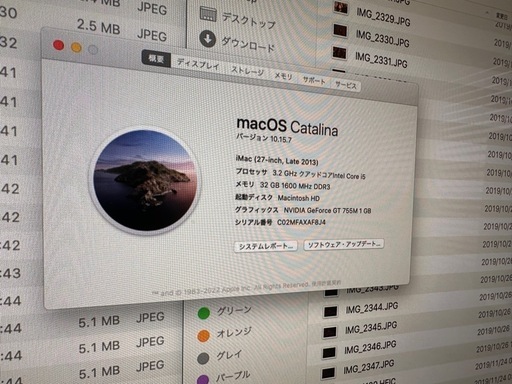Viewport: 512px width, 384px height.
Task: Click the 3.2 GHz Intel Core i5 processor text
Action: pyautogui.click(x=319, y=174)
